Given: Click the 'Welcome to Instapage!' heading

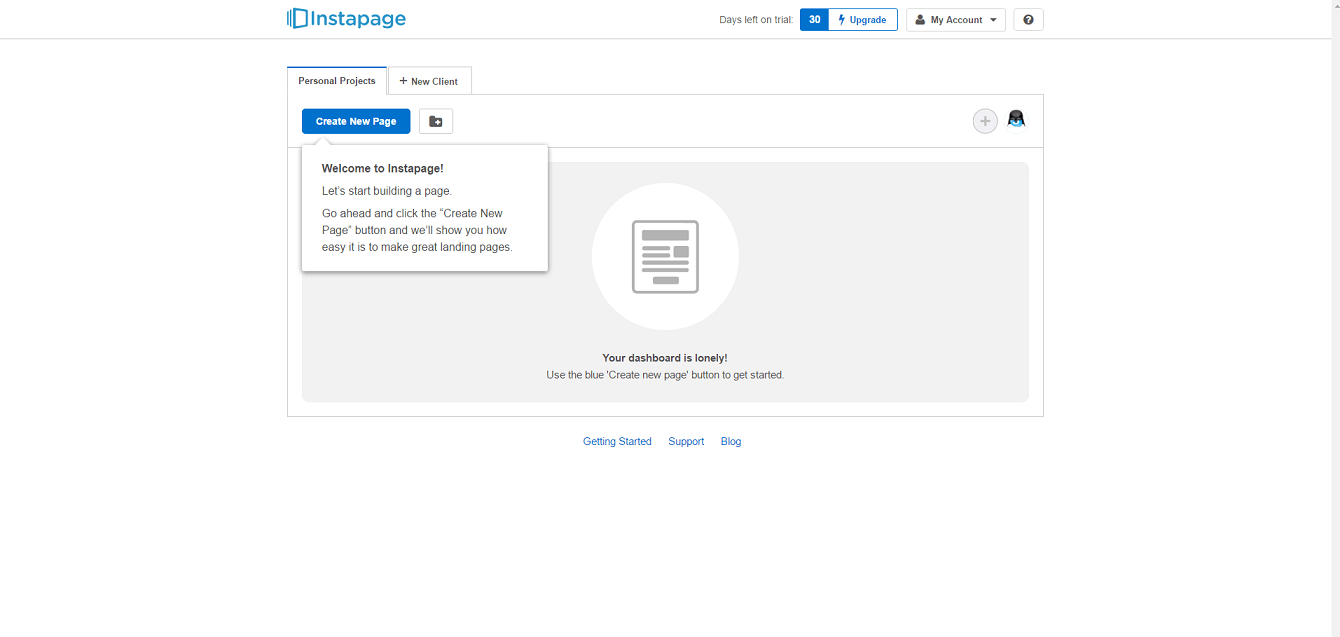Looking at the screenshot, I should pyautogui.click(x=382, y=169).
